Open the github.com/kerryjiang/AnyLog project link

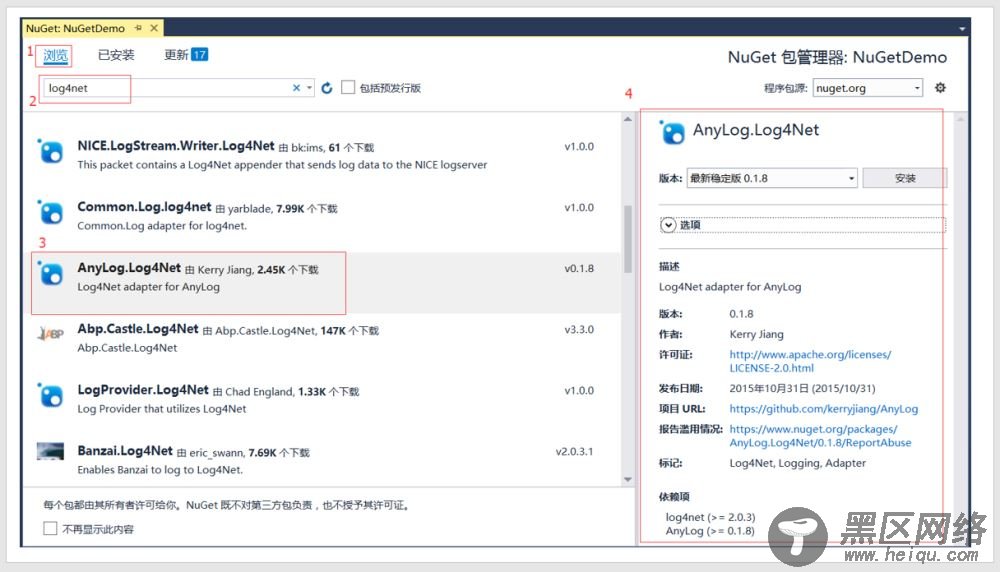823,409
